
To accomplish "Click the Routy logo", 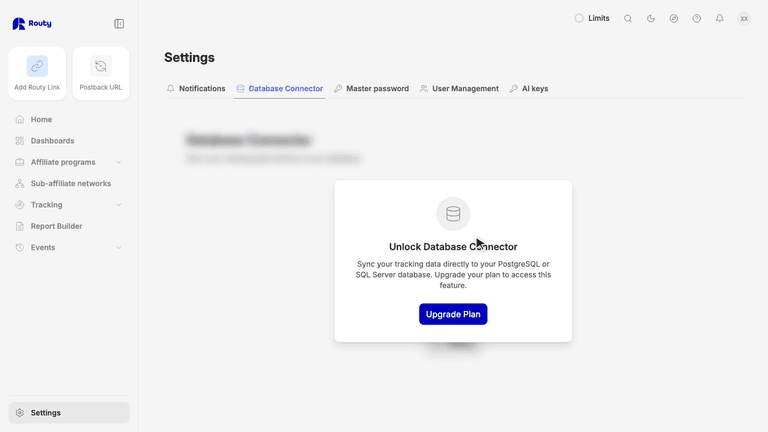I will (x=32, y=24).
